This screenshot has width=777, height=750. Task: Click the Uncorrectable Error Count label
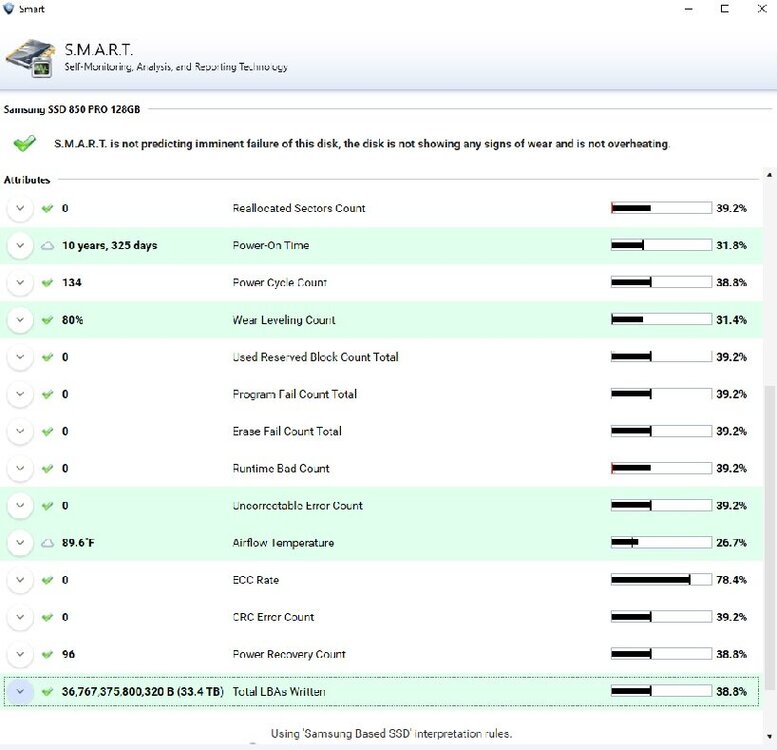coord(297,505)
